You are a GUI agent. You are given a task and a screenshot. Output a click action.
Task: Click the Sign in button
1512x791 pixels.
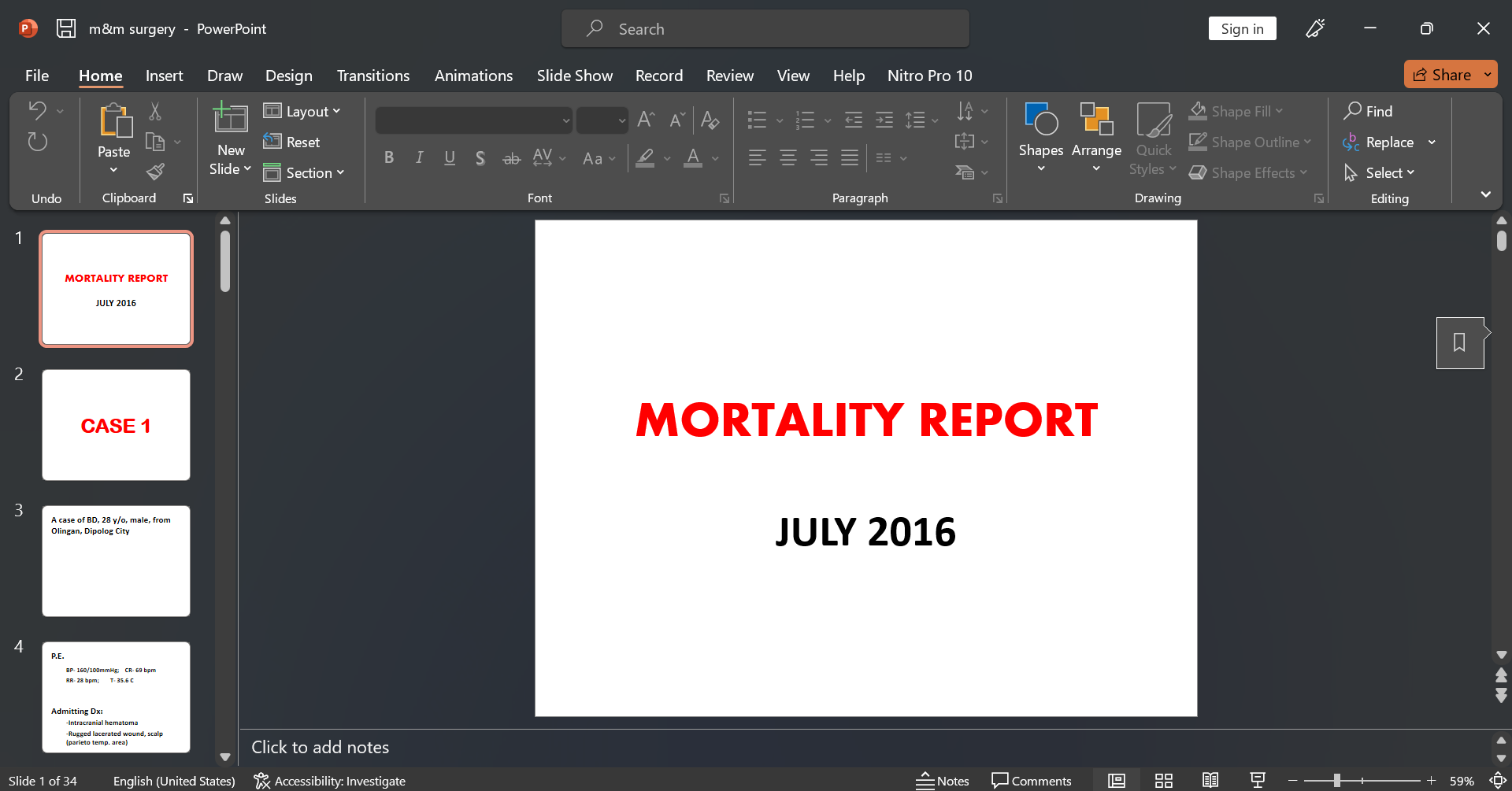click(x=1242, y=28)
